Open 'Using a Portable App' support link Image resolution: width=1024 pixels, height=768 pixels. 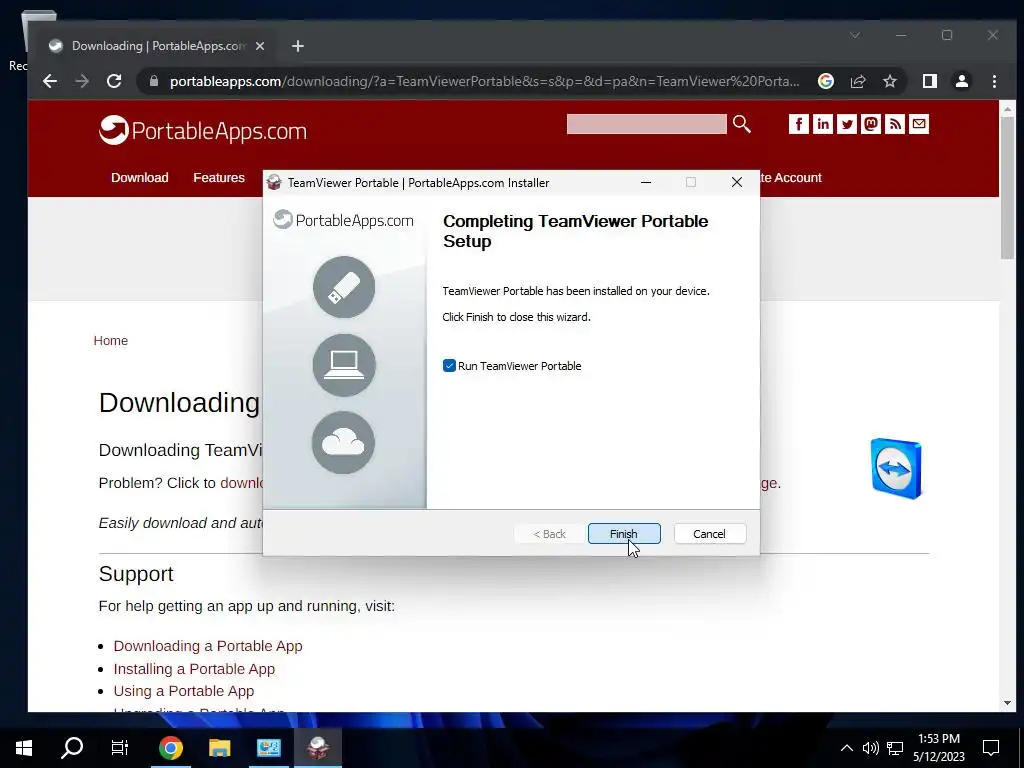(184, 691)
